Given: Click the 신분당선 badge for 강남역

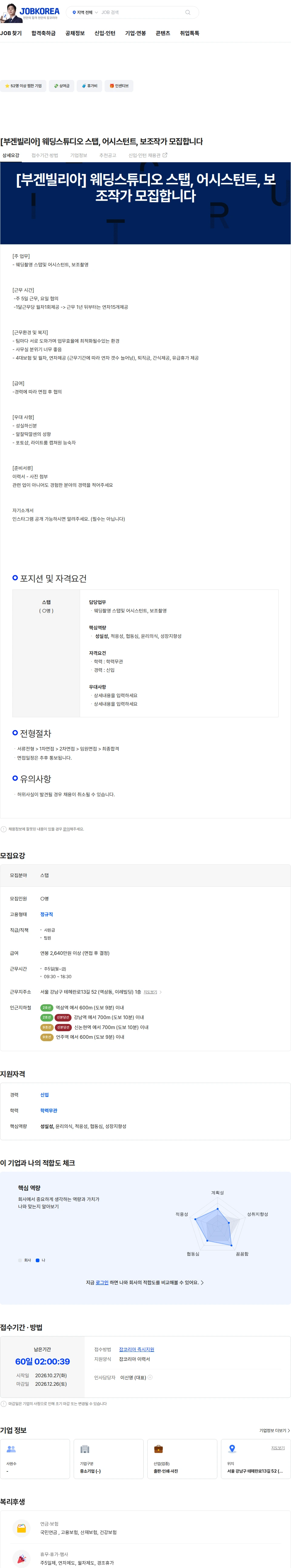Looking at the screenshot, I should pos(63,1017).
